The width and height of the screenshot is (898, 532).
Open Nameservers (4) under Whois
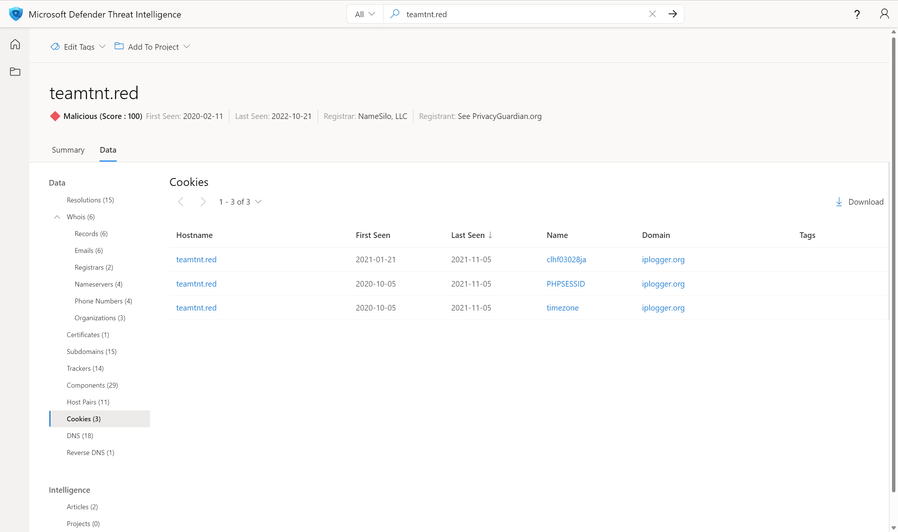pos(99,284)
